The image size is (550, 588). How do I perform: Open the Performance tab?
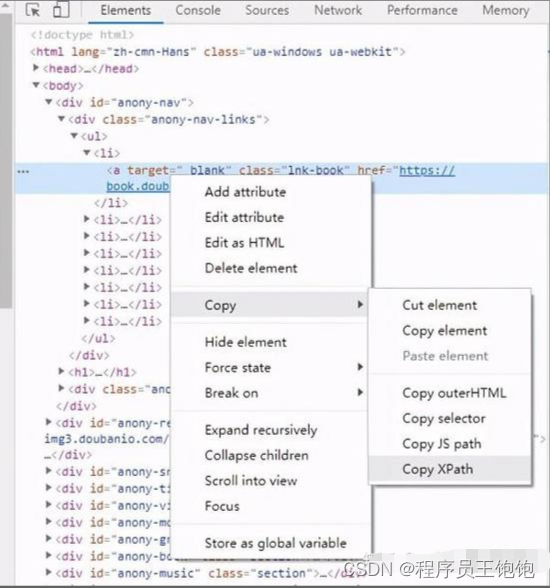422,10
